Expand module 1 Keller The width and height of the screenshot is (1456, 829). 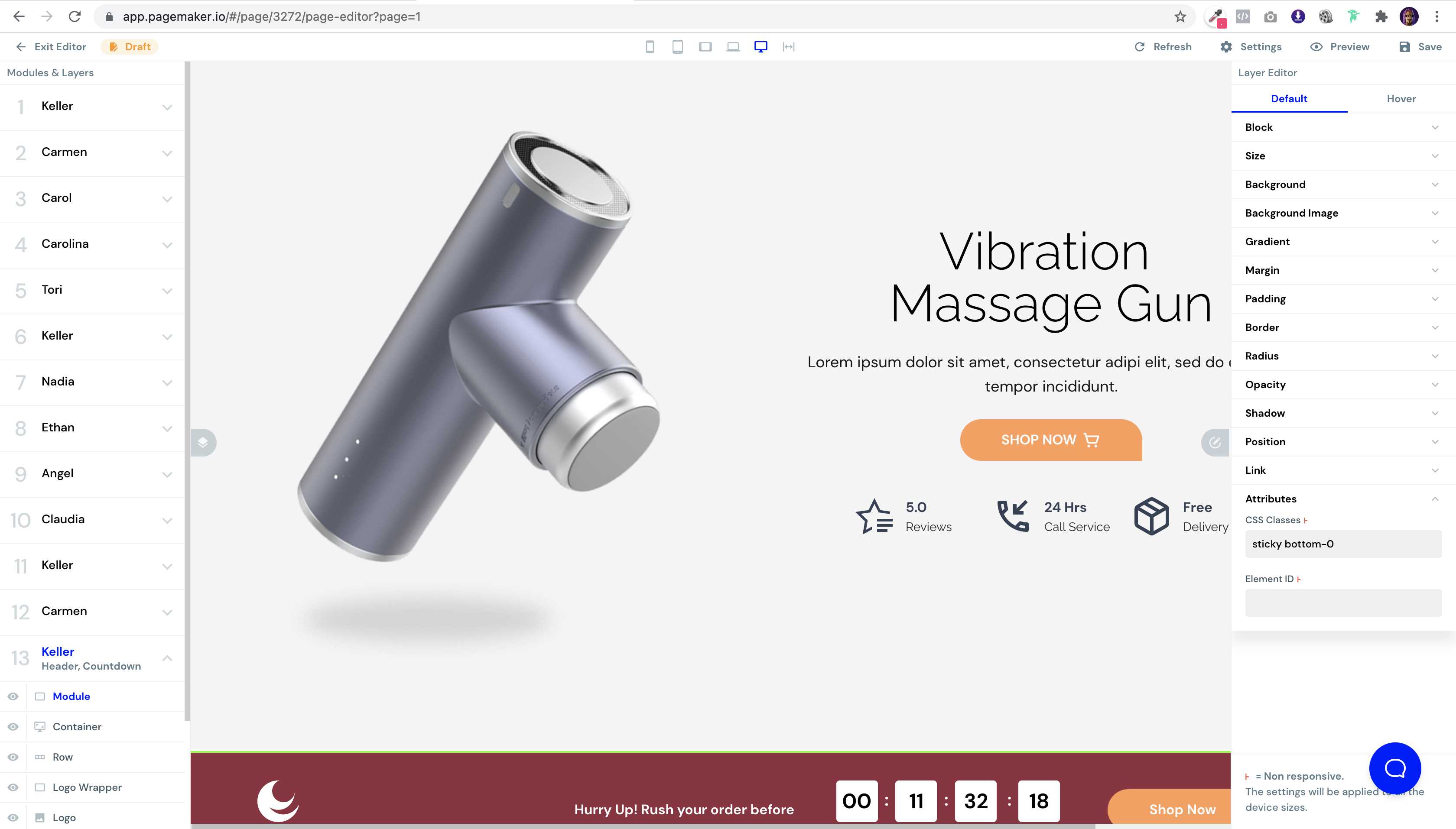click(x=167, y=107)
